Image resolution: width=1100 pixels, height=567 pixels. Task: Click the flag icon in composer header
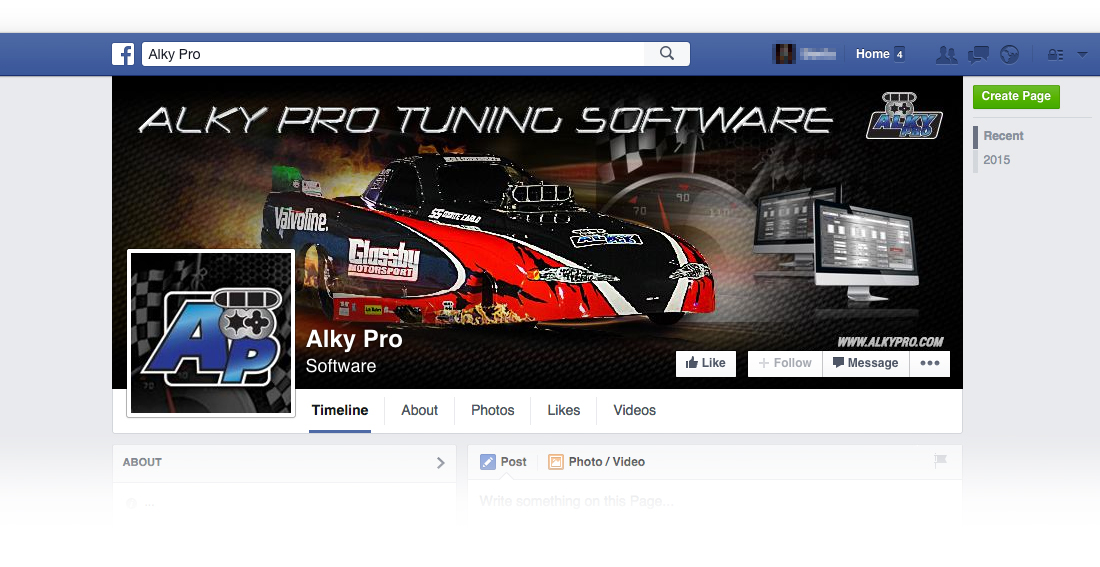click(x=940, y=461)
